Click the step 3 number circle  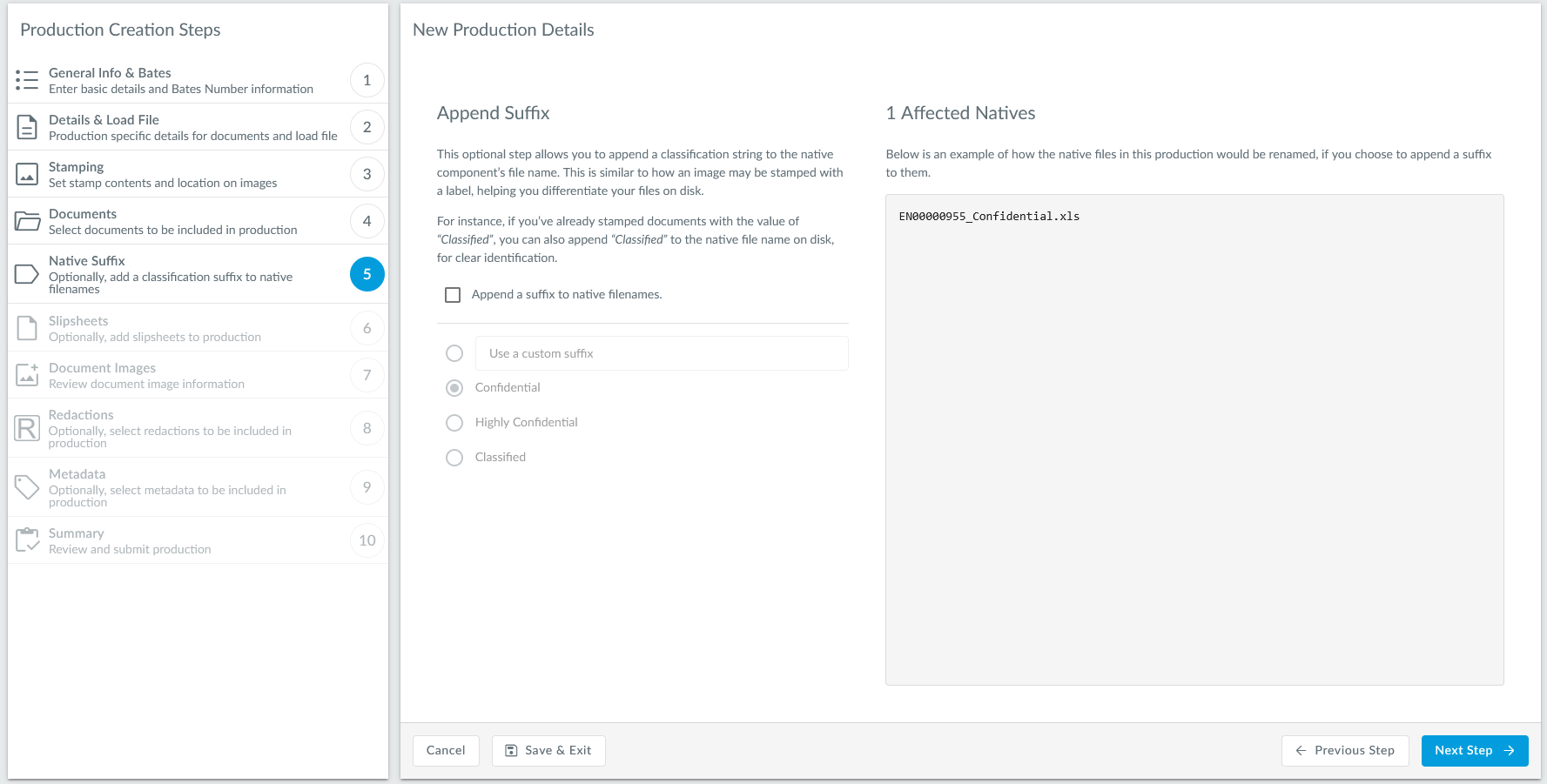click(367, 174)
